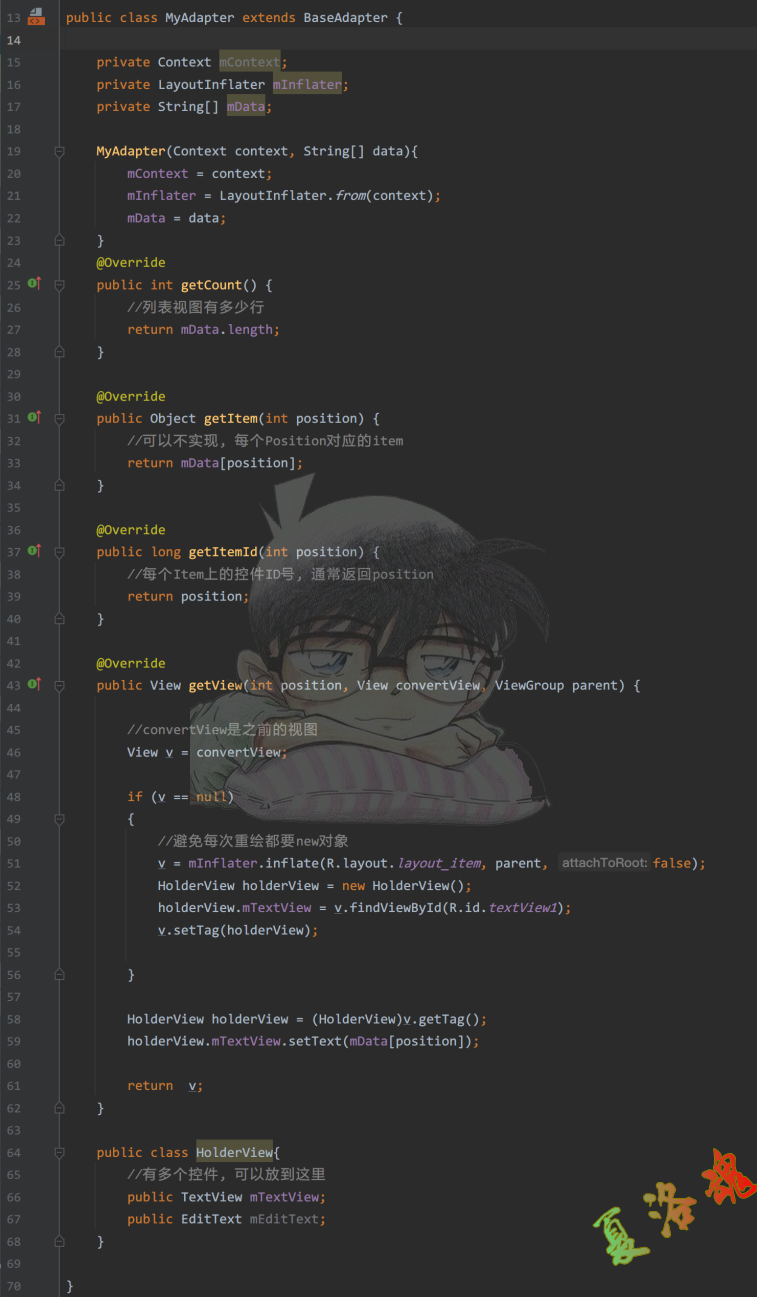Collapse the getView method body

tap(59, 685)
